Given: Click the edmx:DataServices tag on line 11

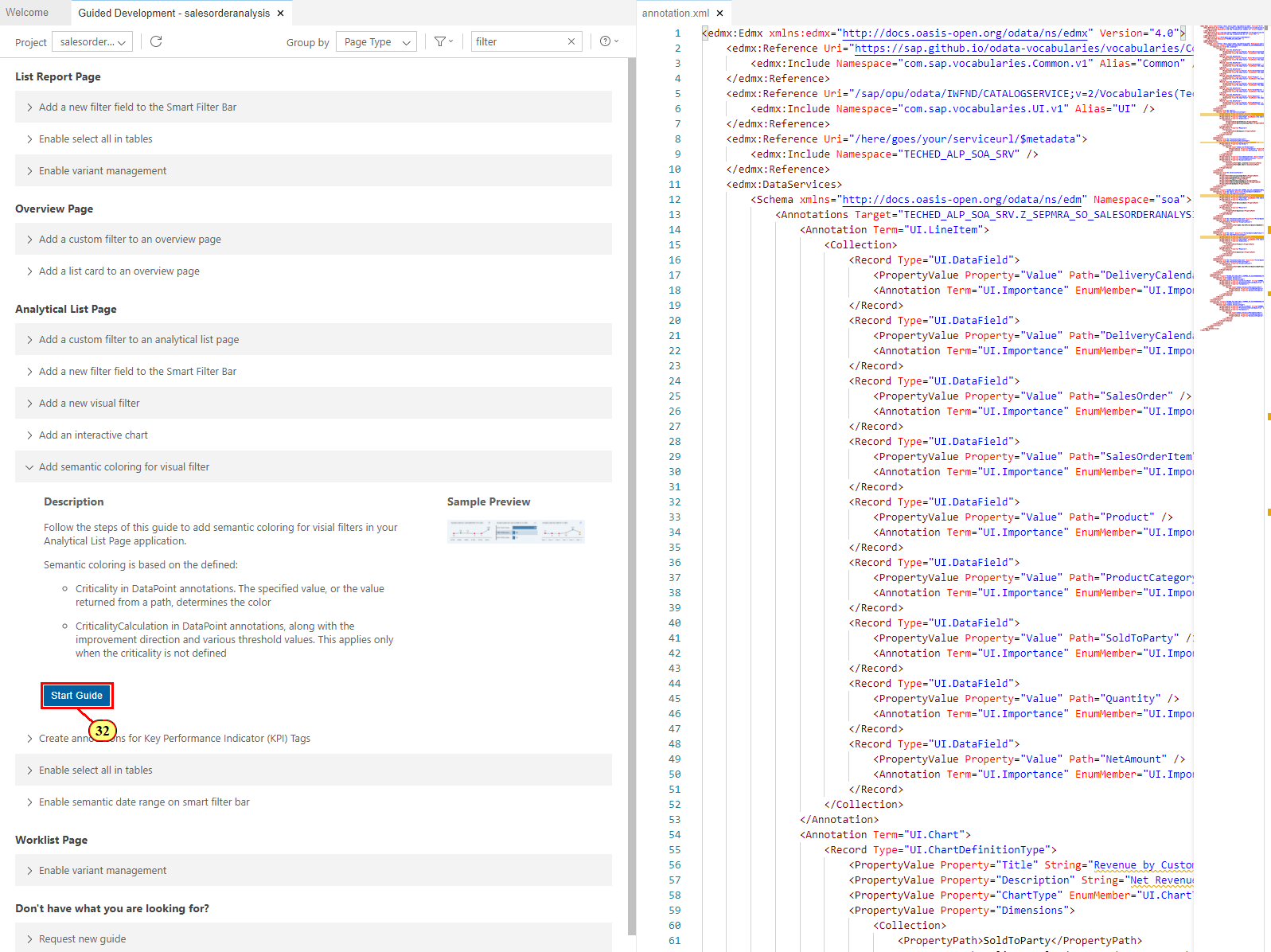Looking at the screenshot, I should pyautogui.click(x=784, y=184).
